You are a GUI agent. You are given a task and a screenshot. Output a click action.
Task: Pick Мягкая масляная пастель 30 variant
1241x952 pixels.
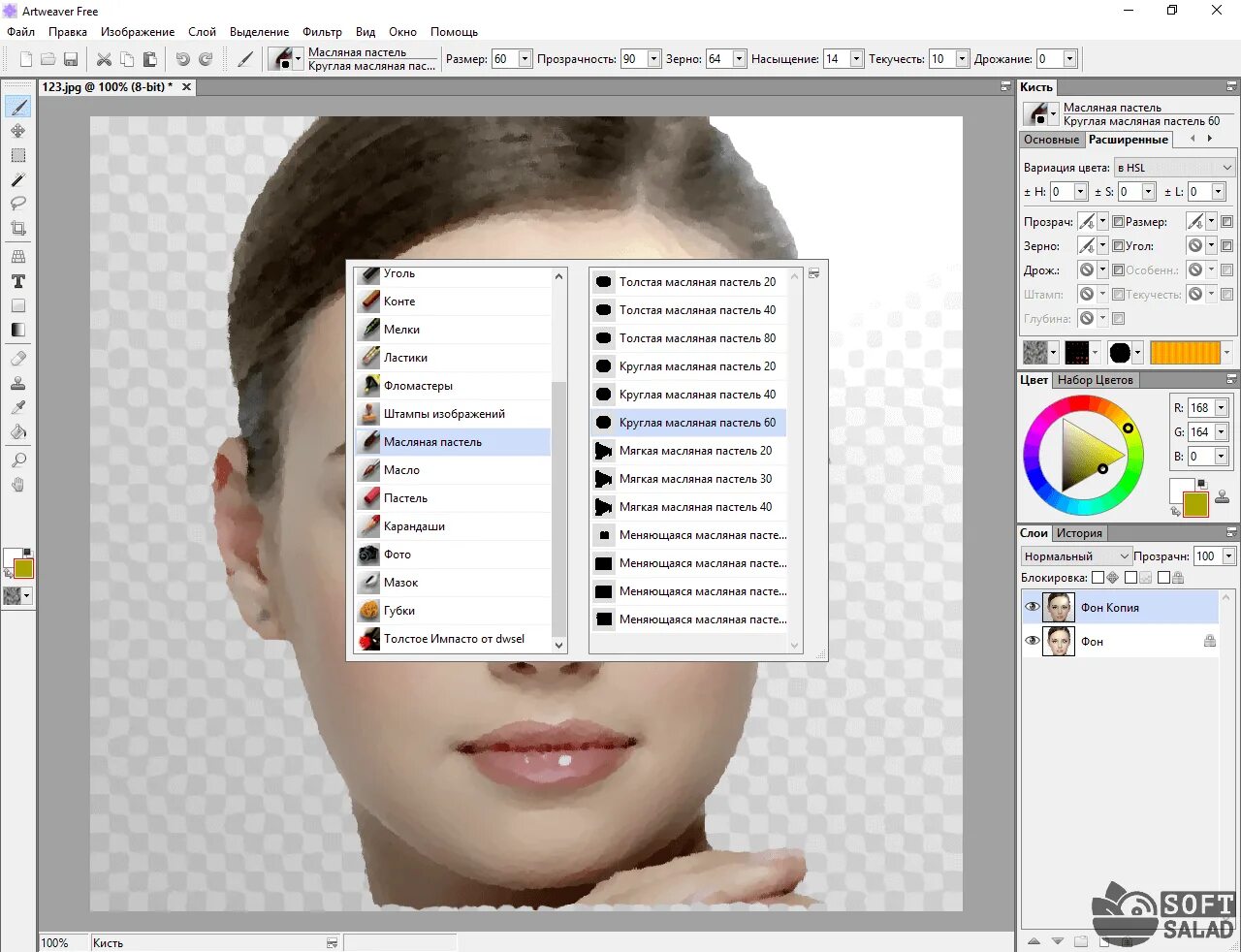[x=687, y=479]
